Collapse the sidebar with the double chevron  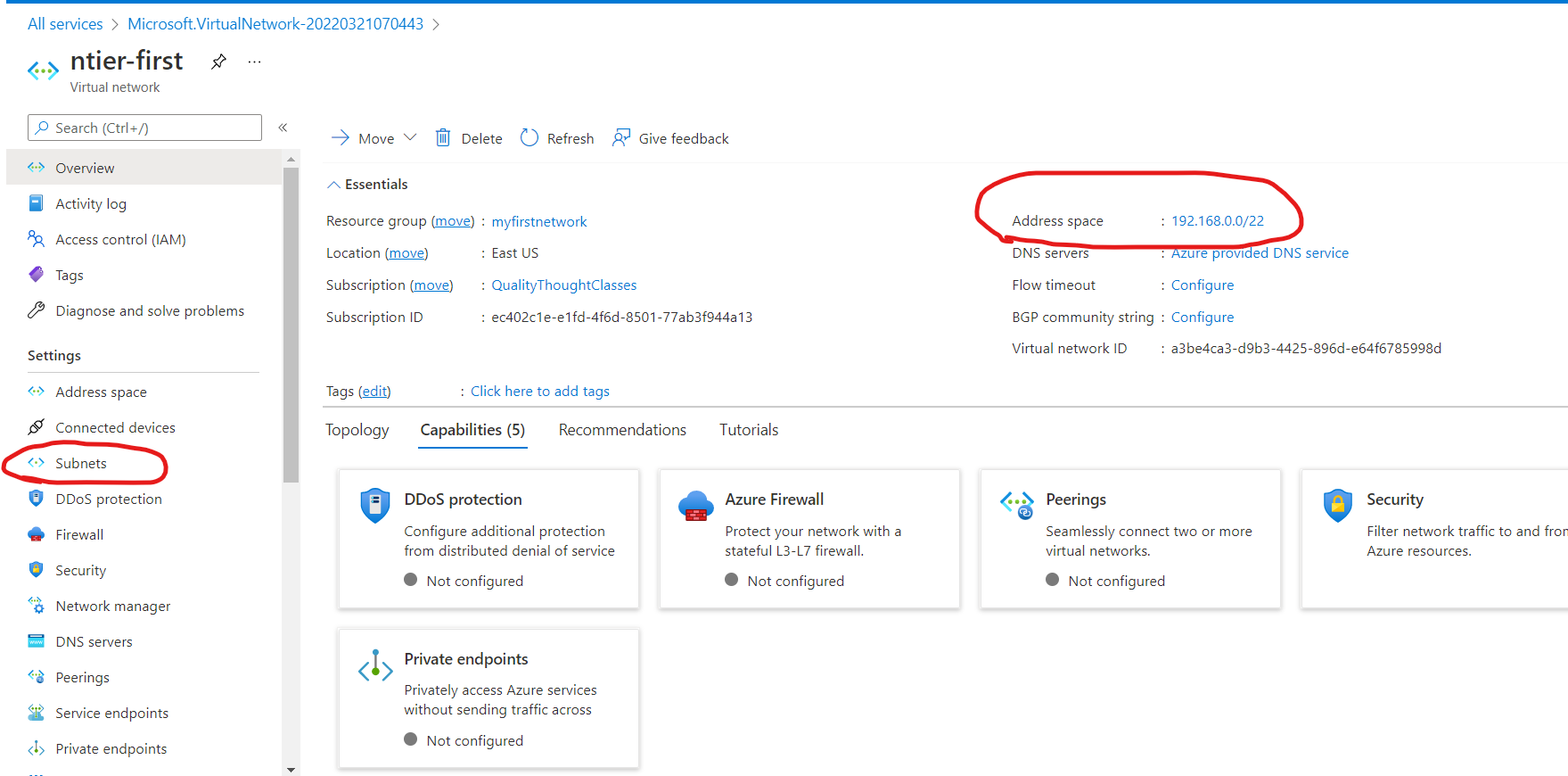coord(283,128)
